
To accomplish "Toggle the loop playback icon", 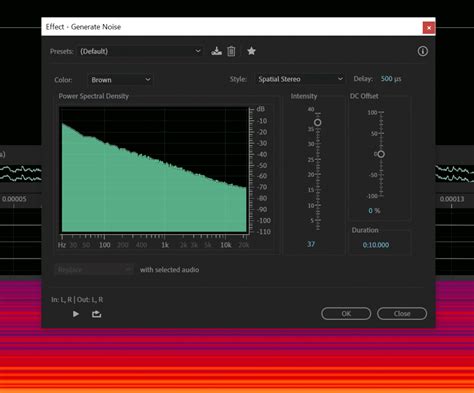I will [96, 314].
